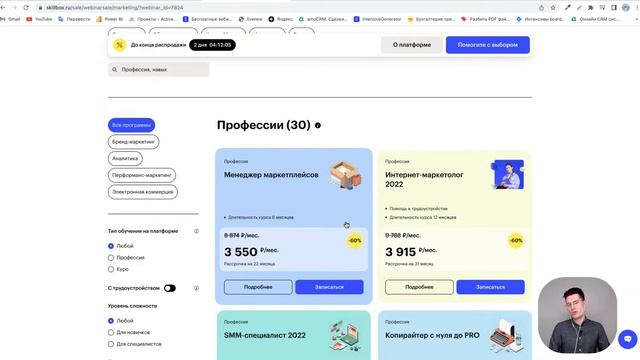Click the site lock icon in address bar

[40, 8]
